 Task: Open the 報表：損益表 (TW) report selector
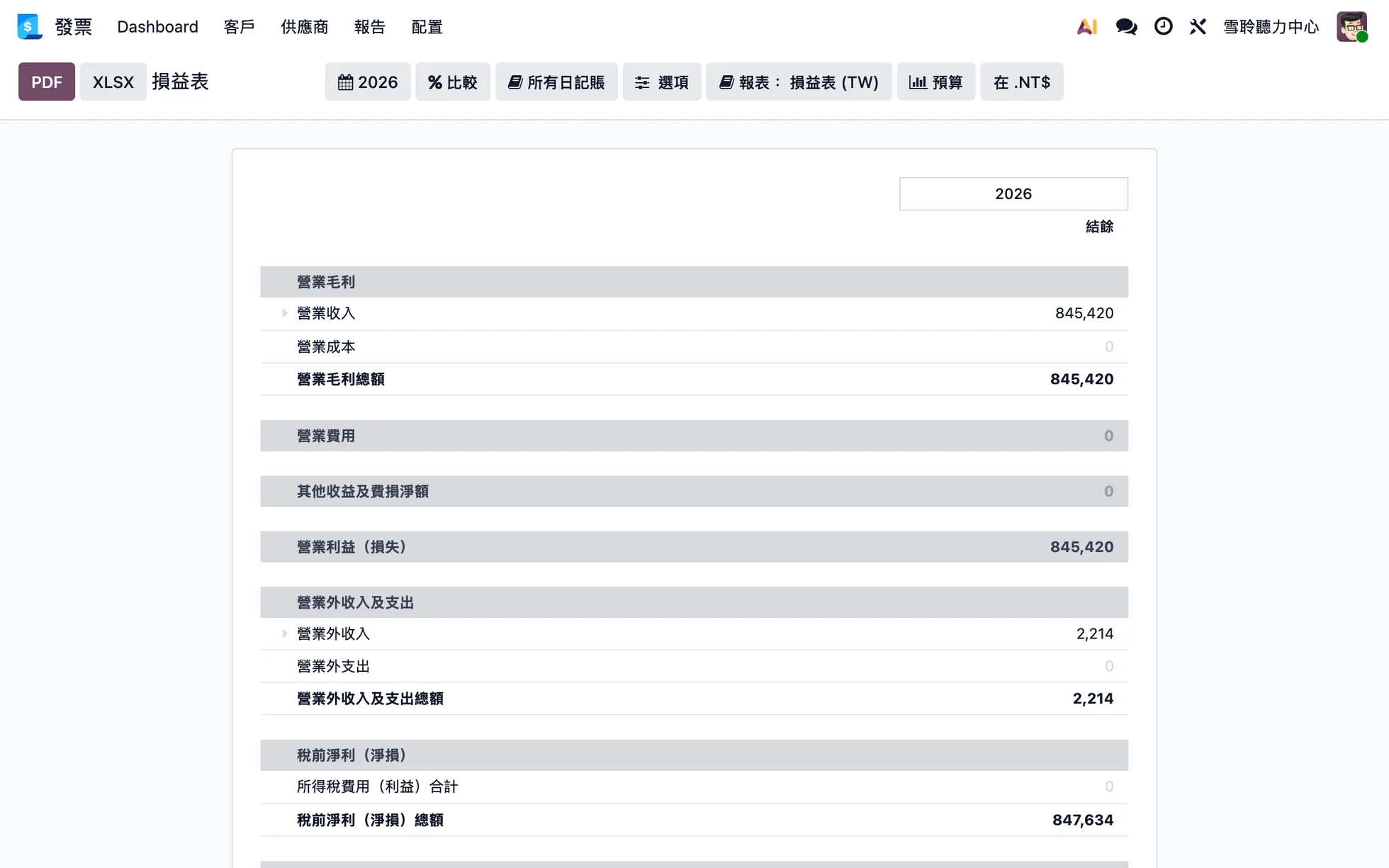coord(799,82)
